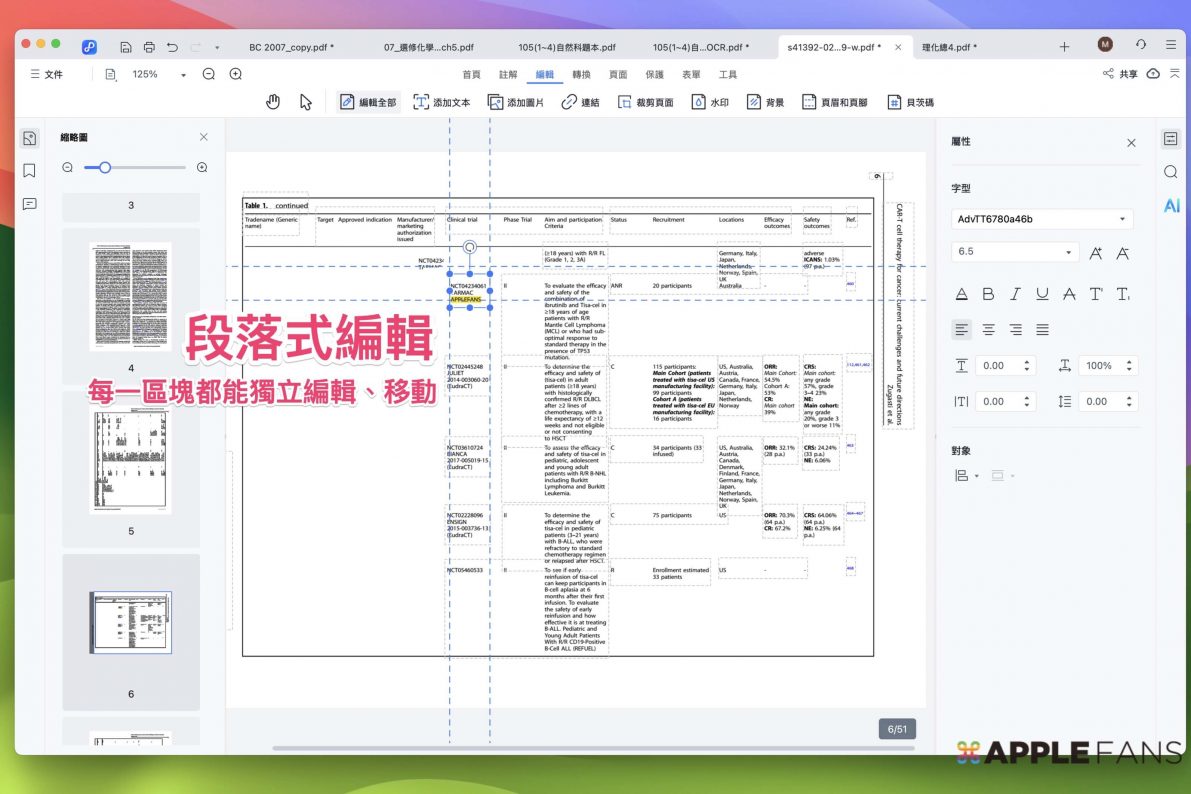1191x794 pixels.
Task: Select the hand pan tool
Action: 273,102
